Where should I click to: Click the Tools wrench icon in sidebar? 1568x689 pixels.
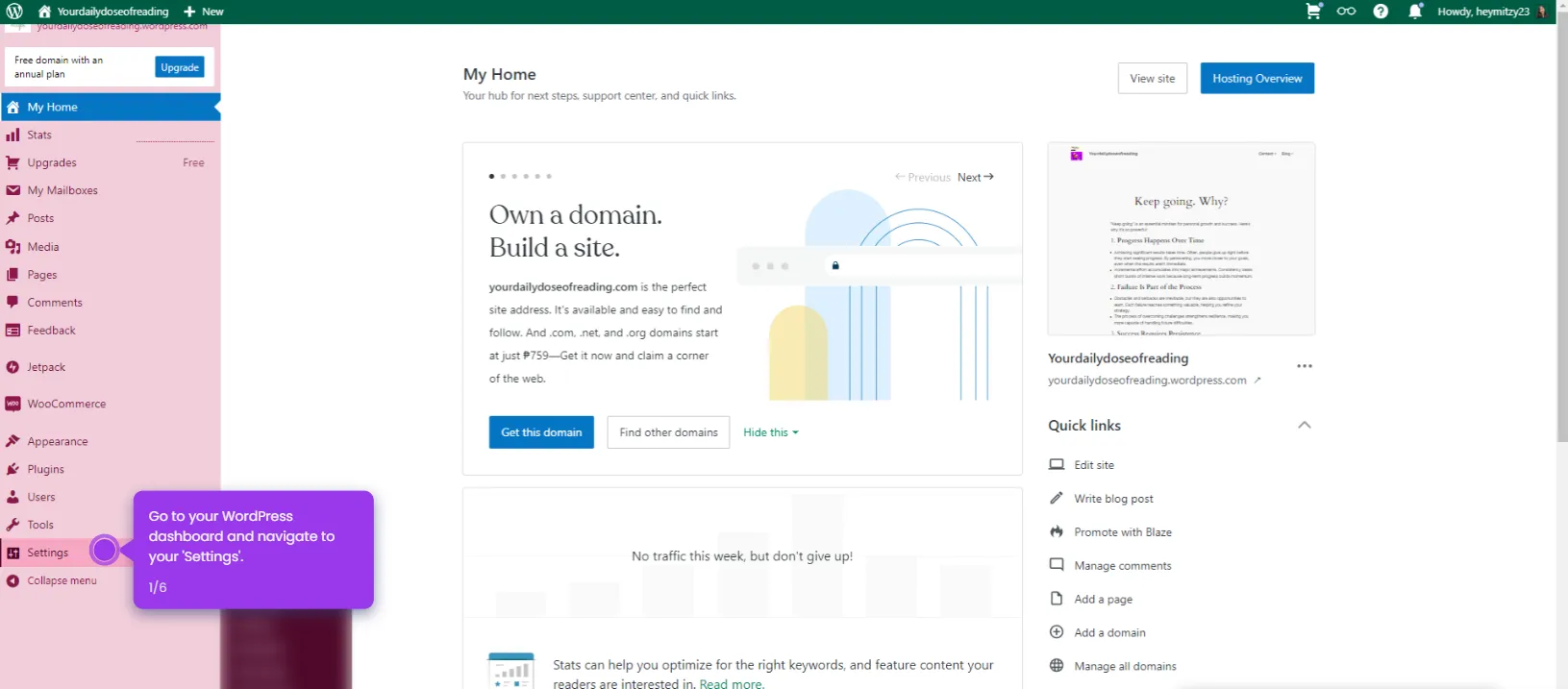[12, 525]
